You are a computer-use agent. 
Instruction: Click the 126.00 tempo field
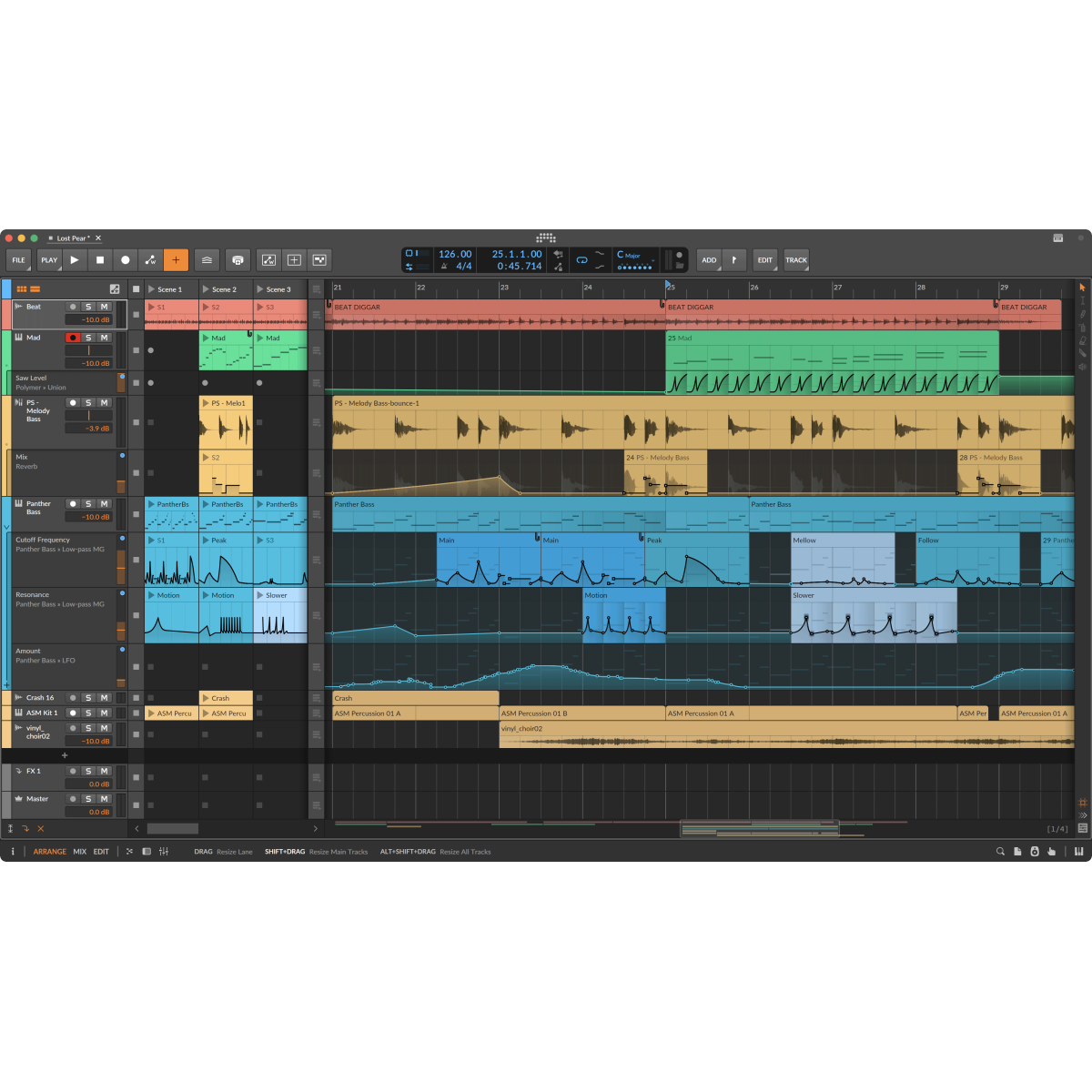(455, 255)
